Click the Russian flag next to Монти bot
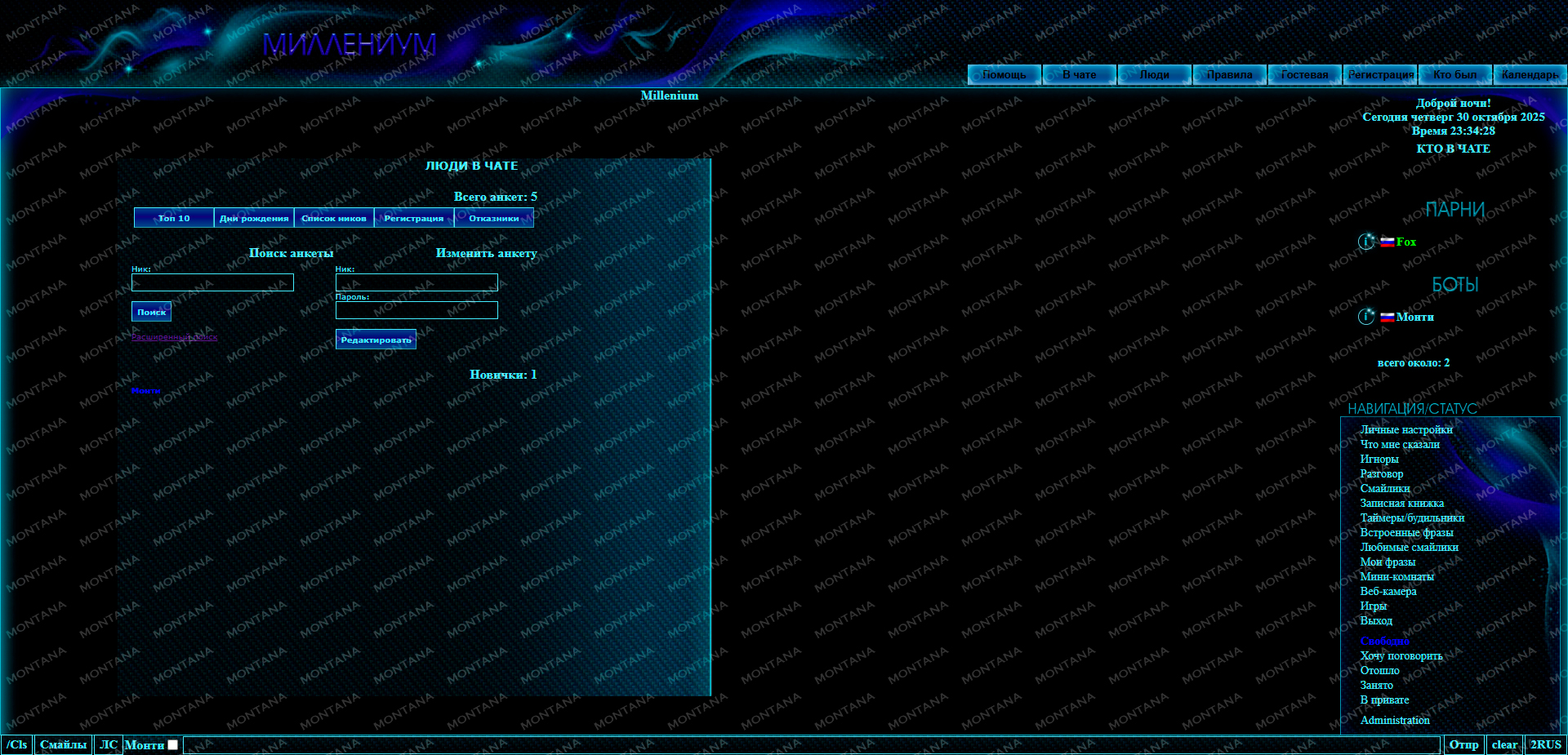Screen dimensions: 1568x755 click(1387, 317)
